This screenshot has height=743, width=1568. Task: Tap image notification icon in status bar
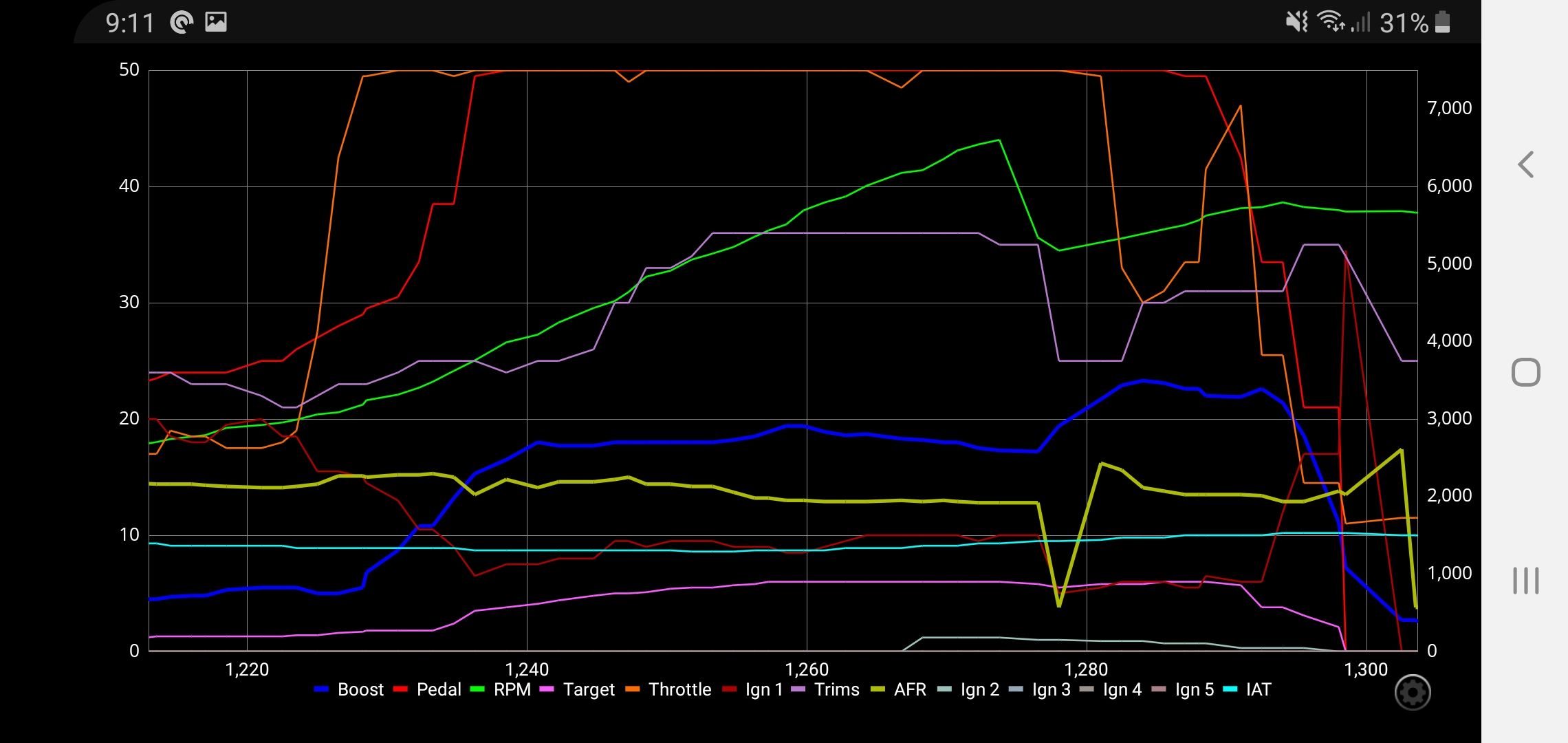(216, 22)
